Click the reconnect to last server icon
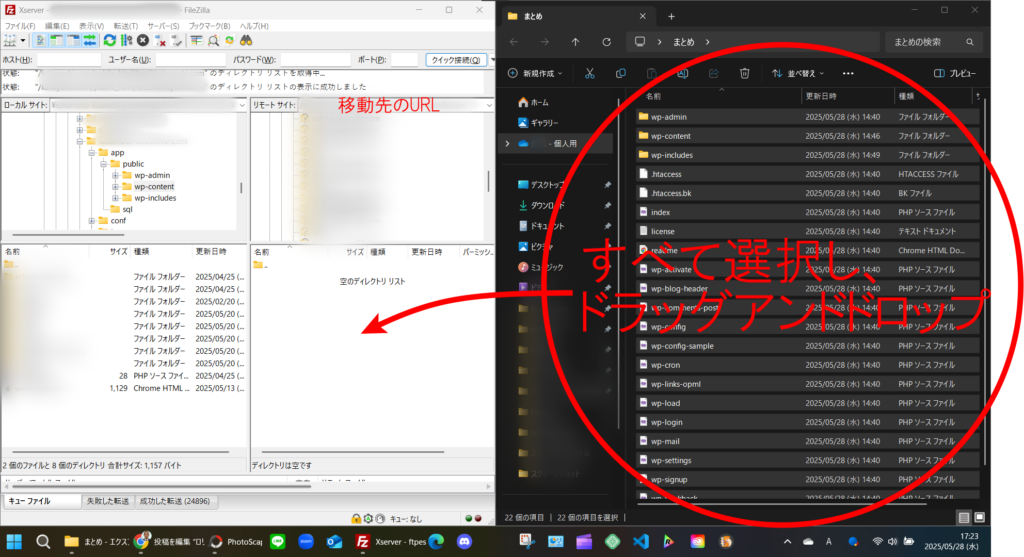This screenshot has width=1024, height=557. [176, 40]
